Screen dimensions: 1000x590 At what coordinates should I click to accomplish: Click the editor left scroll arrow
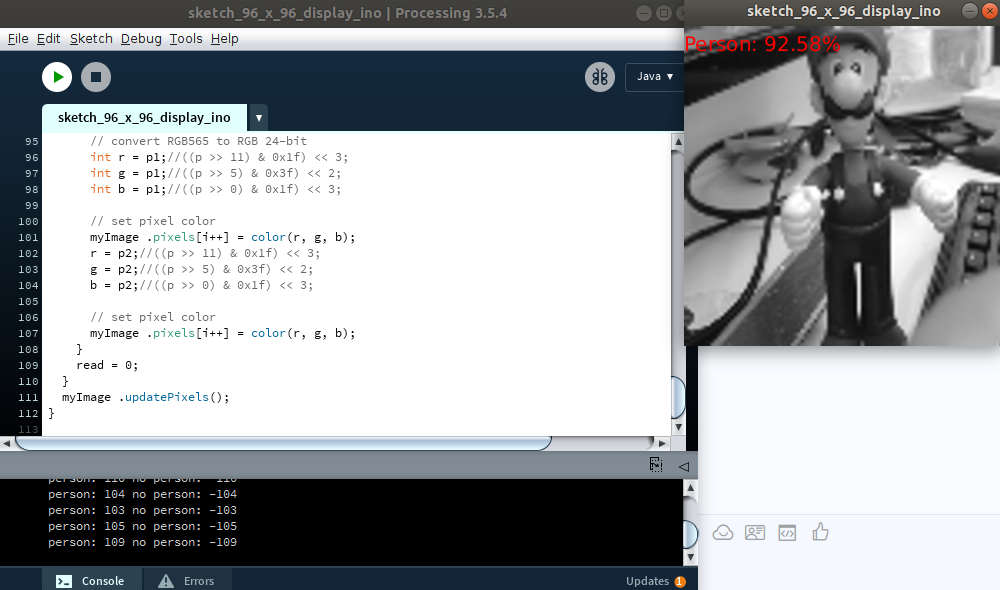6,443
